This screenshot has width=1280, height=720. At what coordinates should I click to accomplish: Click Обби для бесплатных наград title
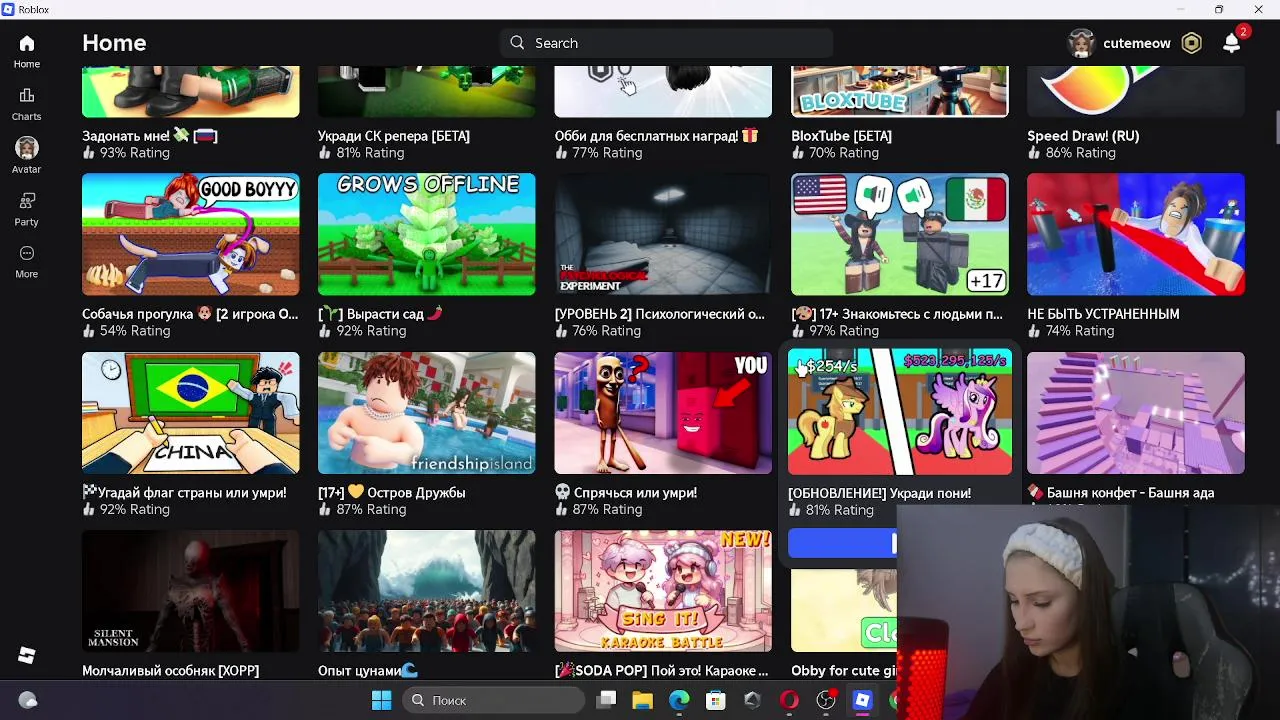[656, 136]
